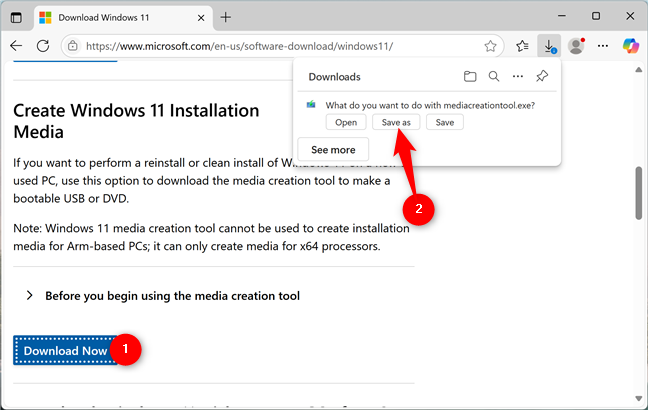Click Save for mediacreationtool.exe
This screenshot has width=648, height=410.
pos(445,122)
